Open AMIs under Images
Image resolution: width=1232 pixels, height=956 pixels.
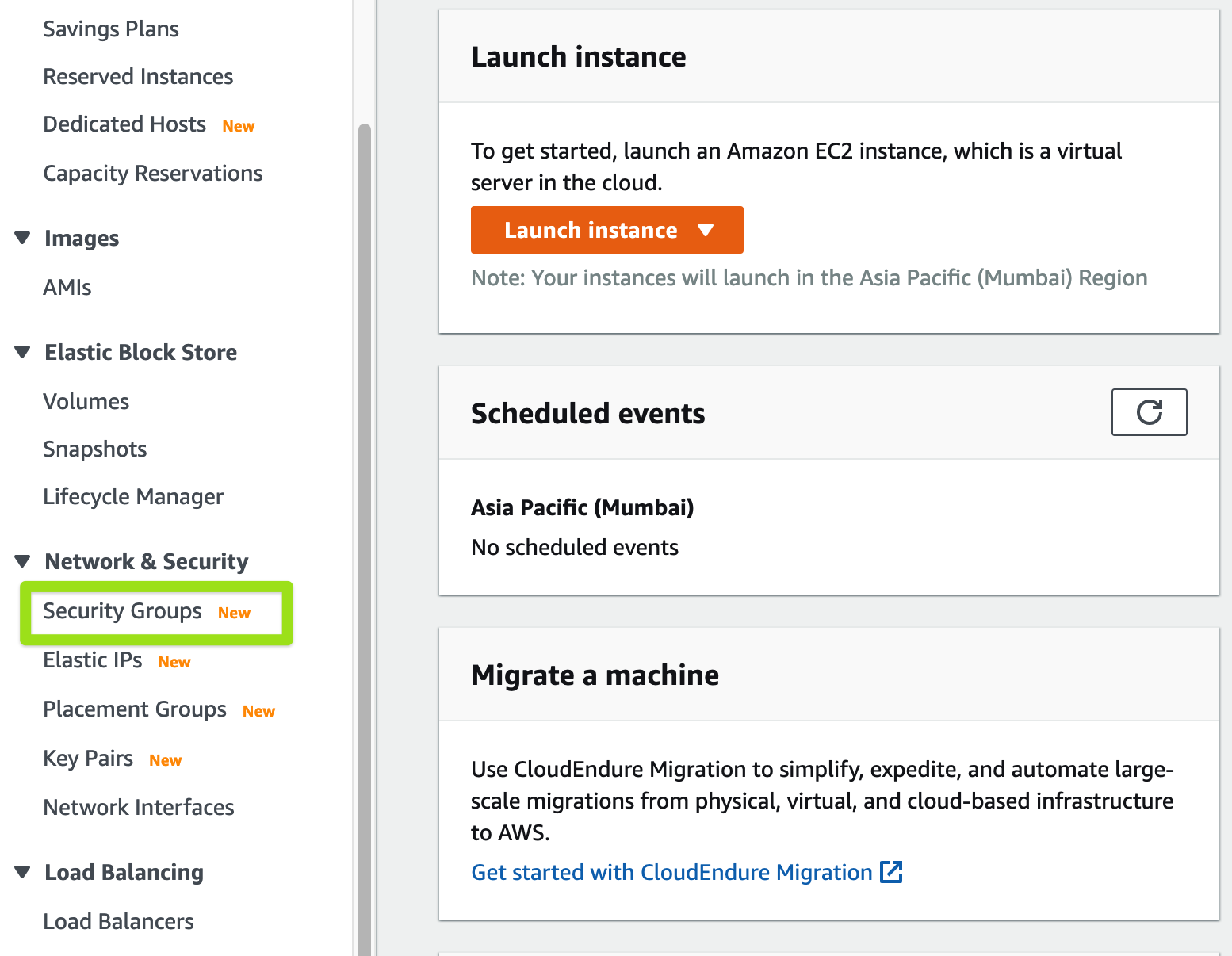coord(67,288)
